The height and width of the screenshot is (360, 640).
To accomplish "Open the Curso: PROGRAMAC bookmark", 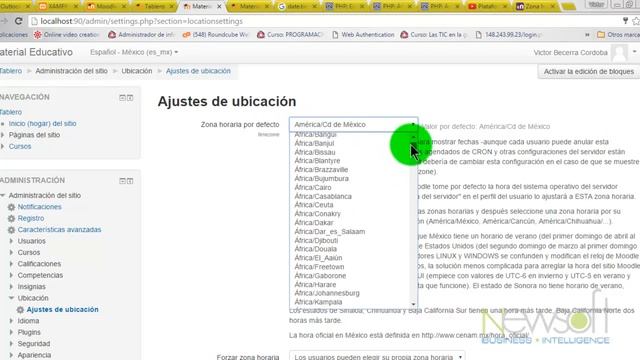I will [290, 35].
